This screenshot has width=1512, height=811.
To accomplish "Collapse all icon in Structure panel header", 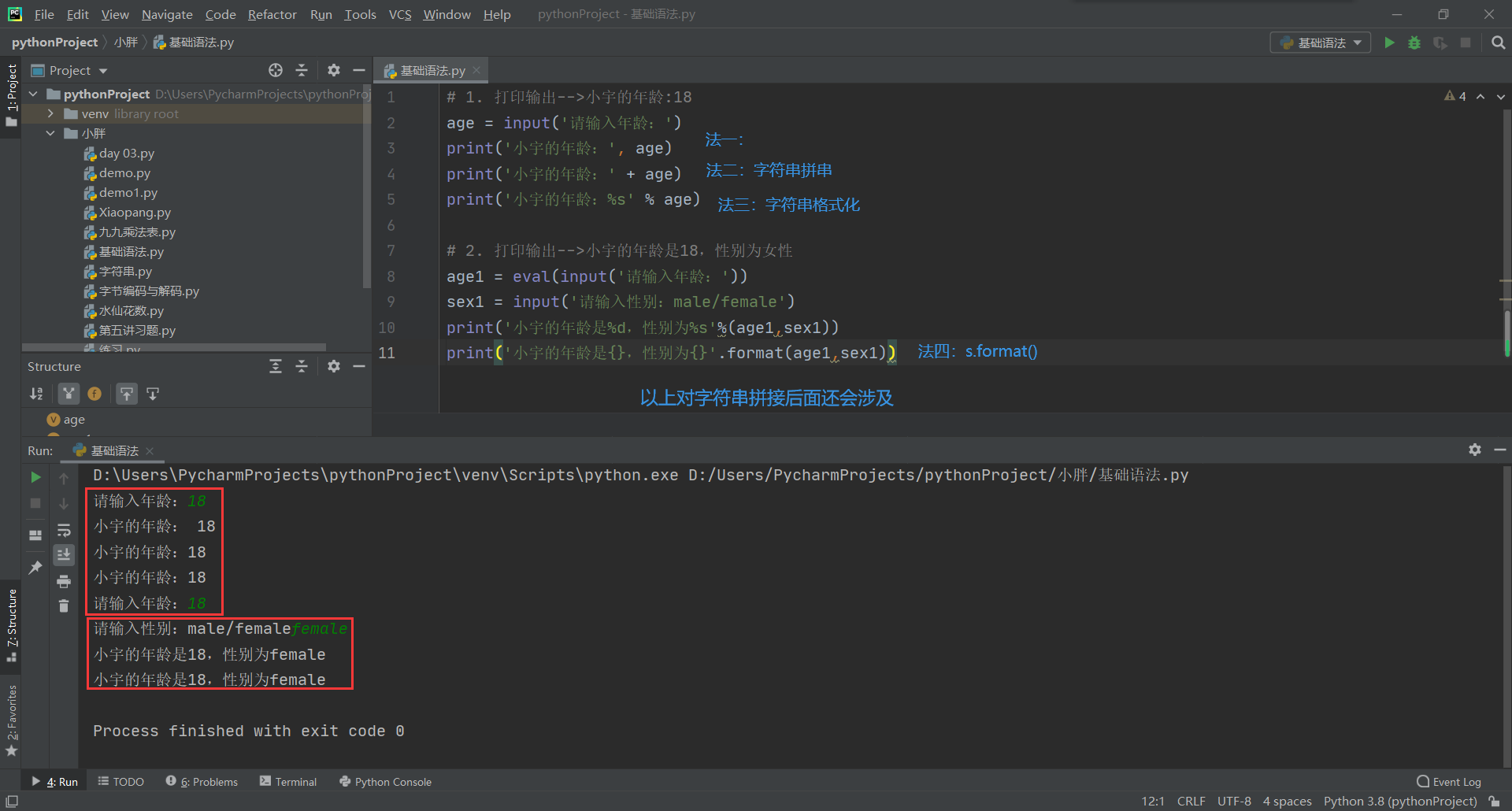I will coord(302,366).
